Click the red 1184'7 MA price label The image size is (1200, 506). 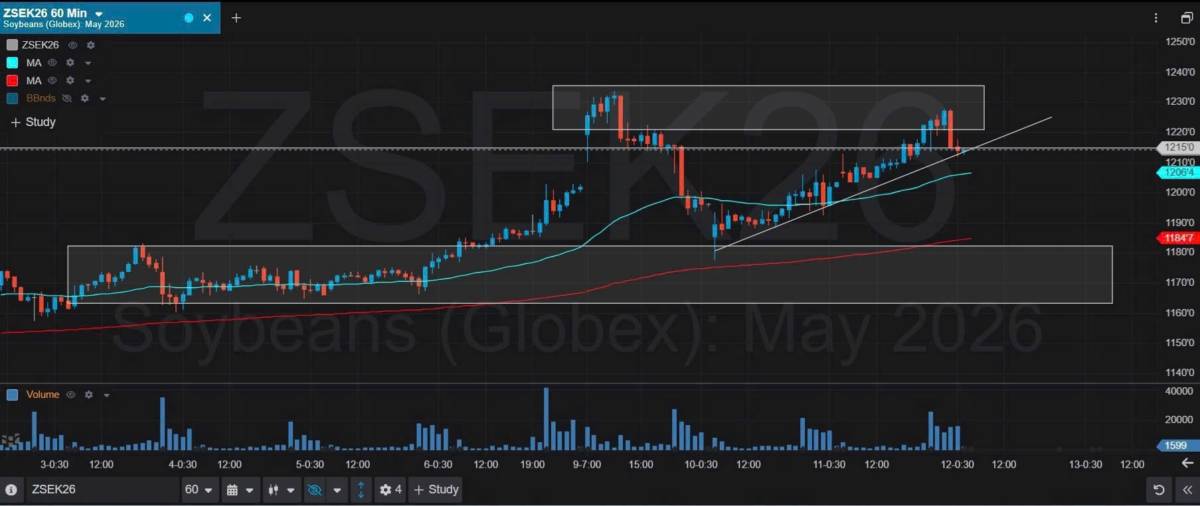point(1177,238)
